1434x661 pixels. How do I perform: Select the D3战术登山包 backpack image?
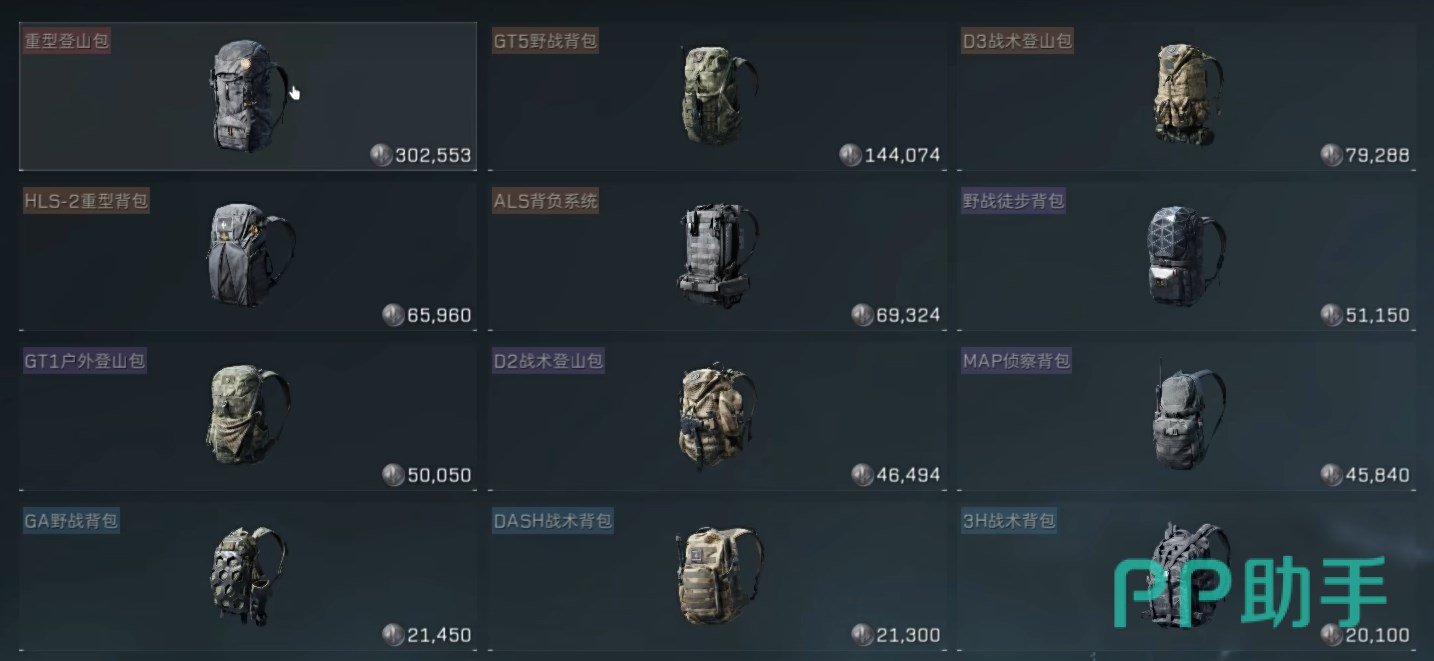click(x=1188, y=96)
